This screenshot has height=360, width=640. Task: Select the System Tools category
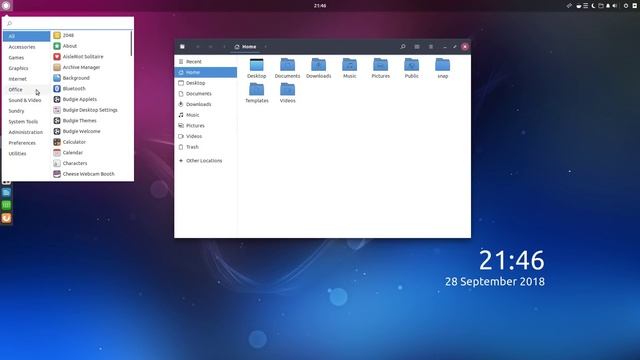(27, 122)
